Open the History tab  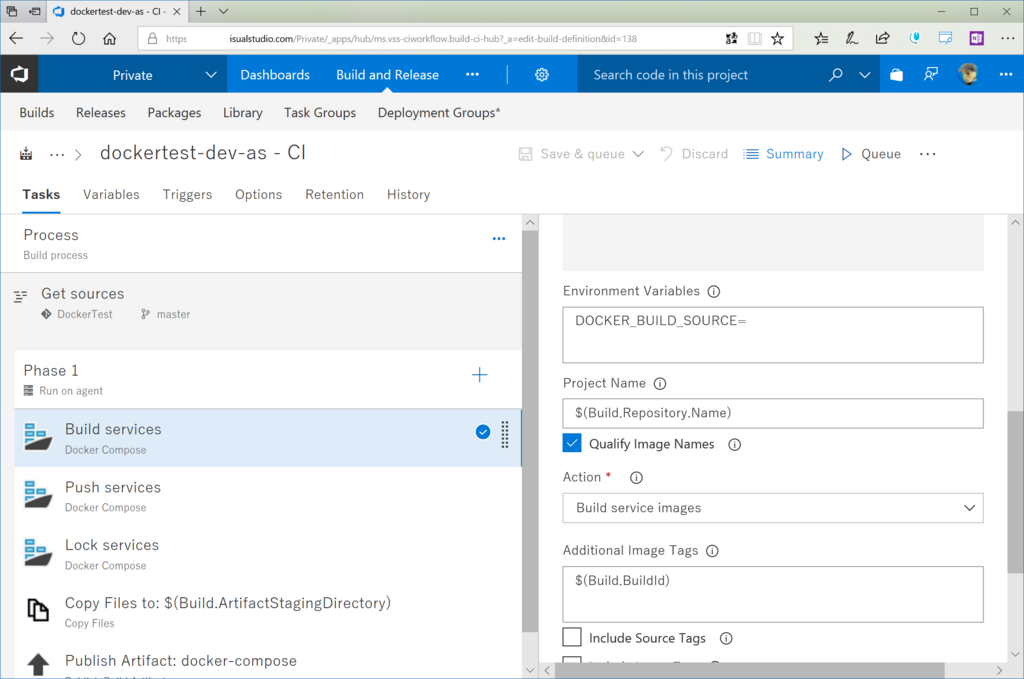pyautogui.click(x=408, y=195)
